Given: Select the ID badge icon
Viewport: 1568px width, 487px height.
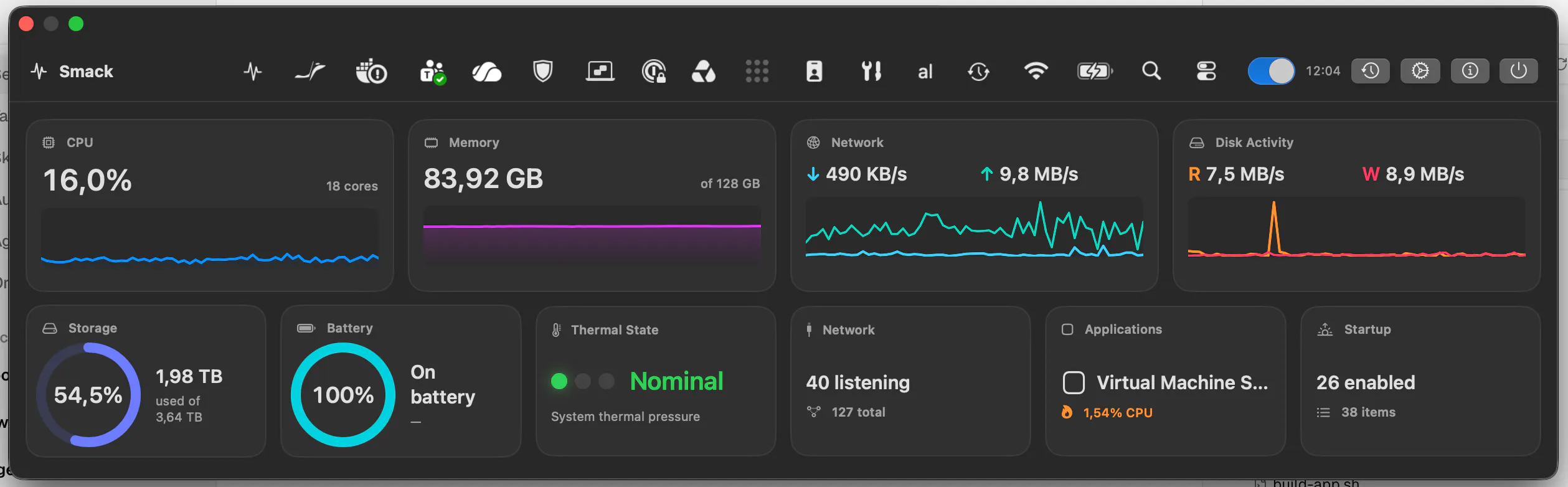Looking at the screenshot, I should pos(815,72).
